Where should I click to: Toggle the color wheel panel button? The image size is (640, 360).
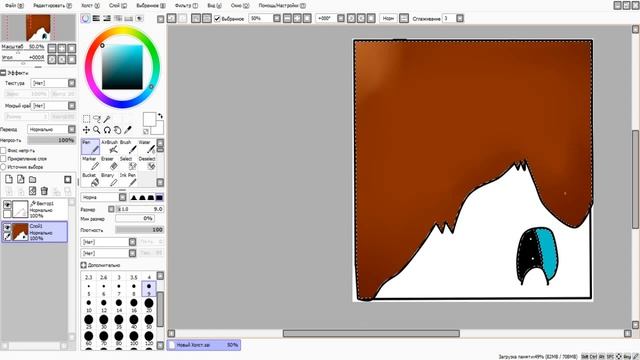86,18
